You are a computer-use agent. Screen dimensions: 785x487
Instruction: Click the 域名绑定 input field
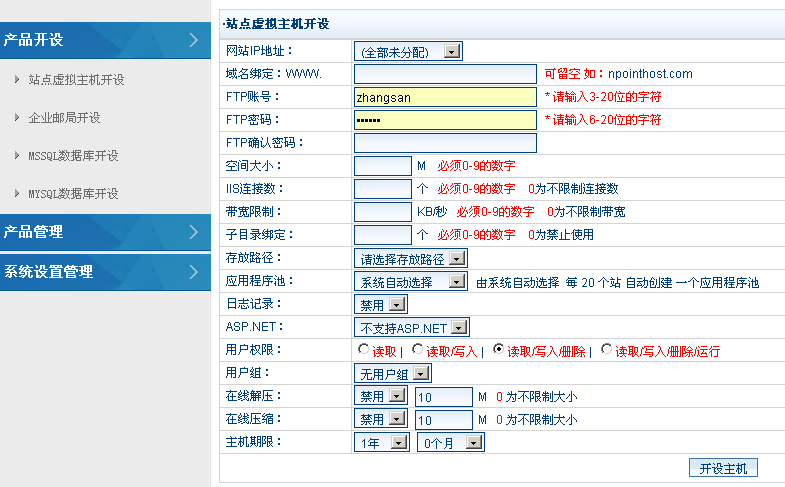[x=445, y=74]
